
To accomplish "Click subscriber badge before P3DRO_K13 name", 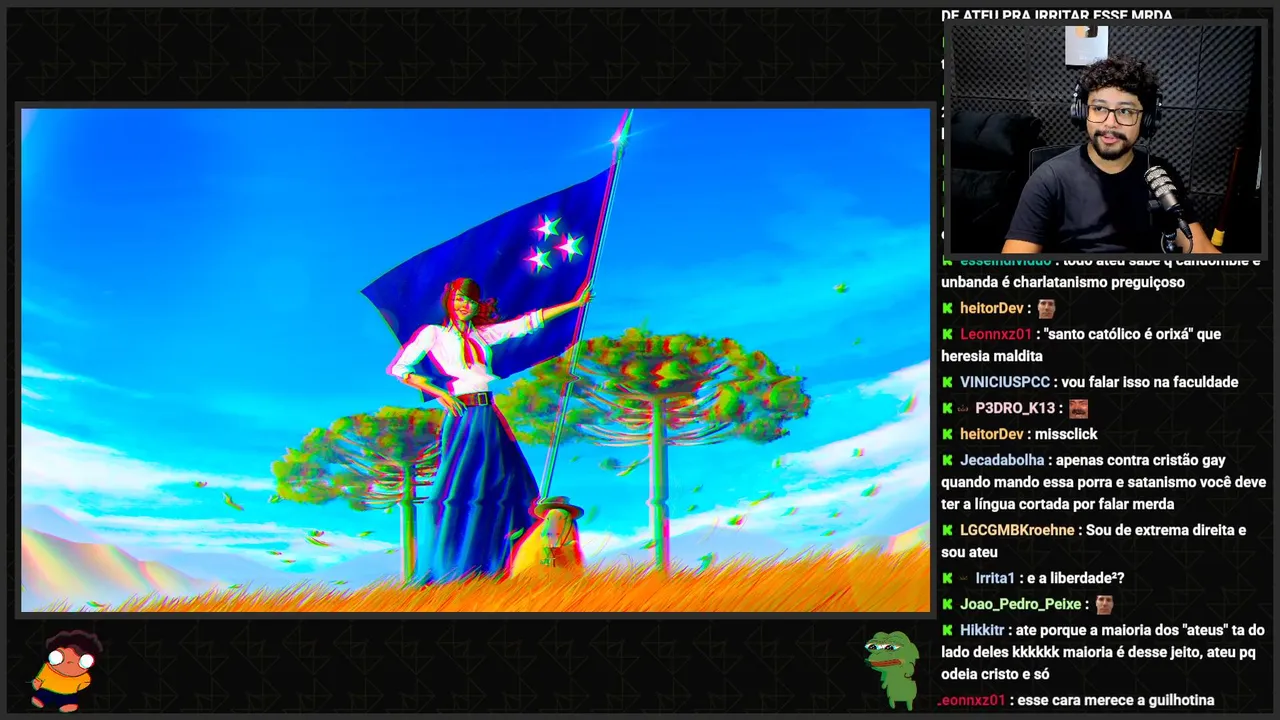I will (x=964, y=408).
